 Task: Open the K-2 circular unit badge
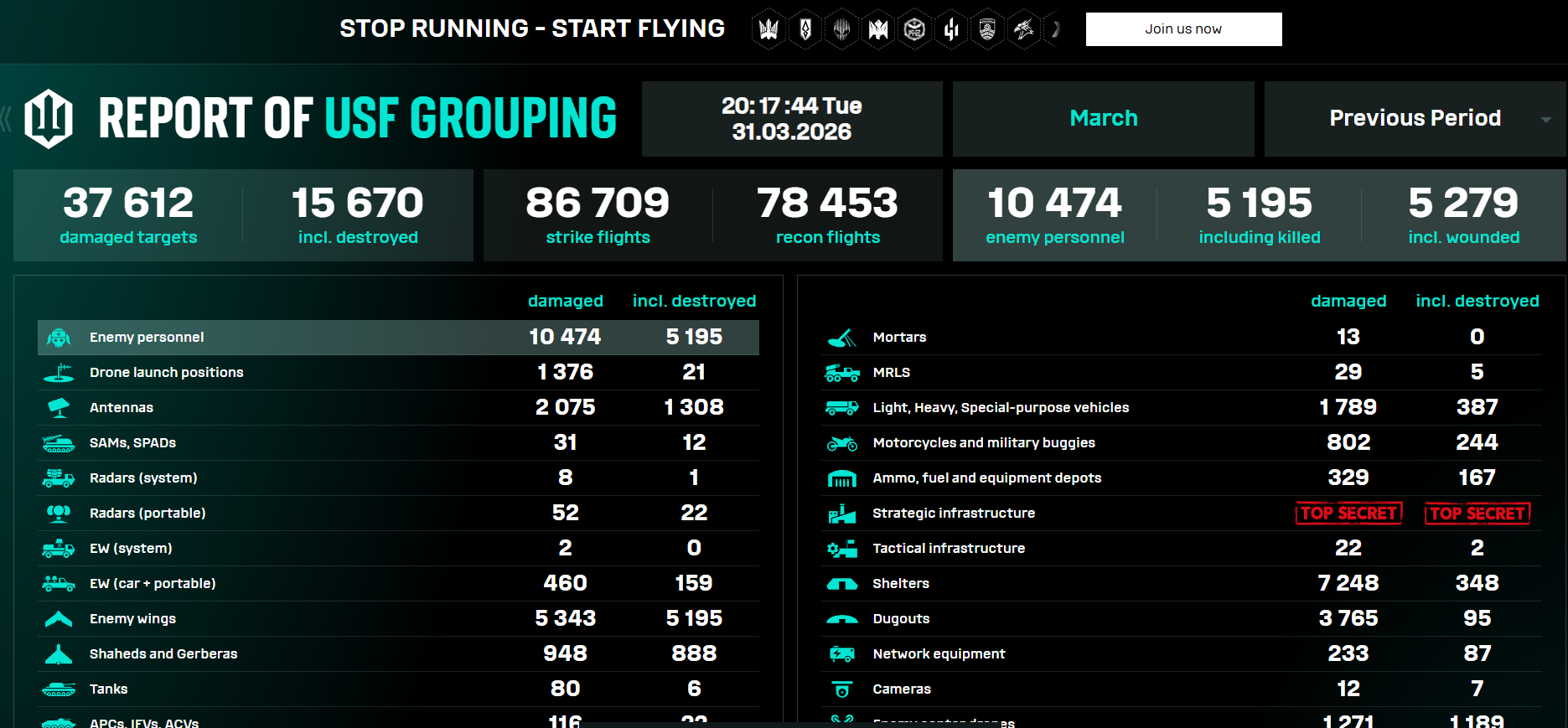tap(915, 30)
